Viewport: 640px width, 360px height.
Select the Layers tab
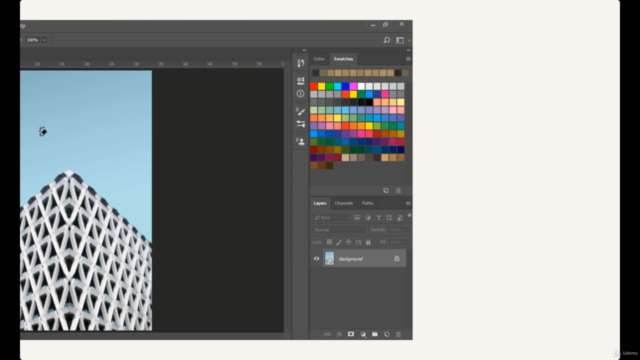pyautogui.click(x=320, y=203)
